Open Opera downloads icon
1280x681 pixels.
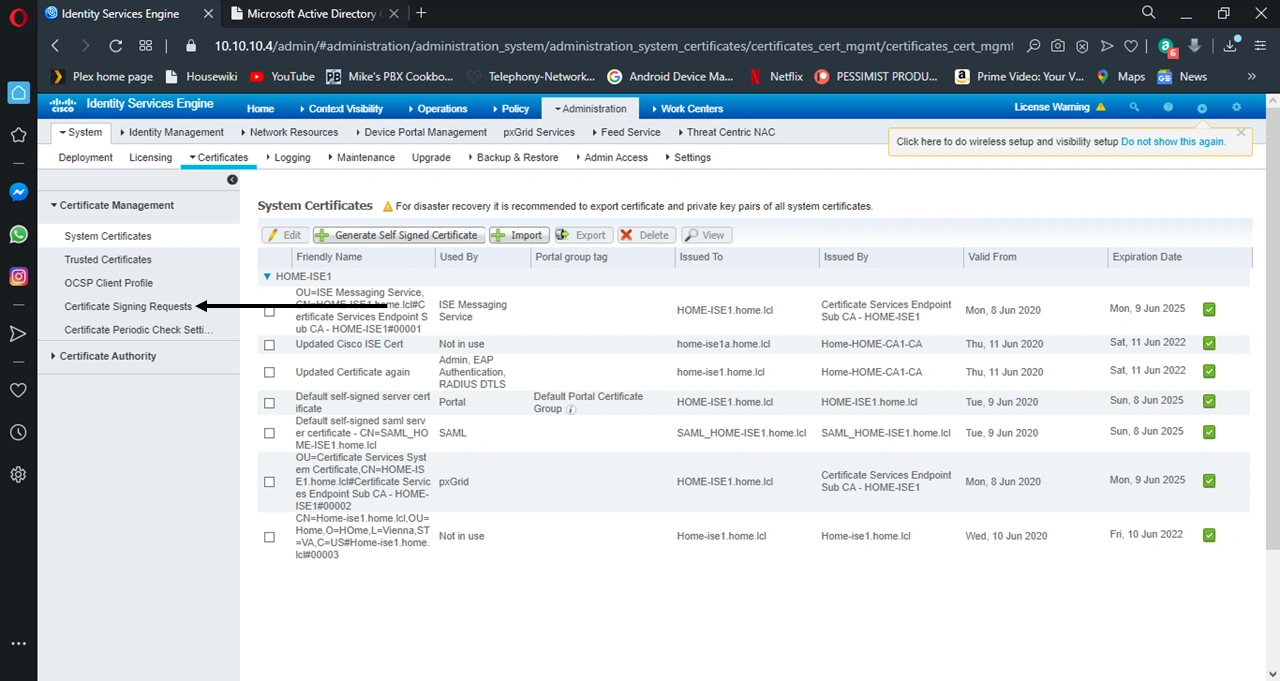click(x=1230, y=46)
